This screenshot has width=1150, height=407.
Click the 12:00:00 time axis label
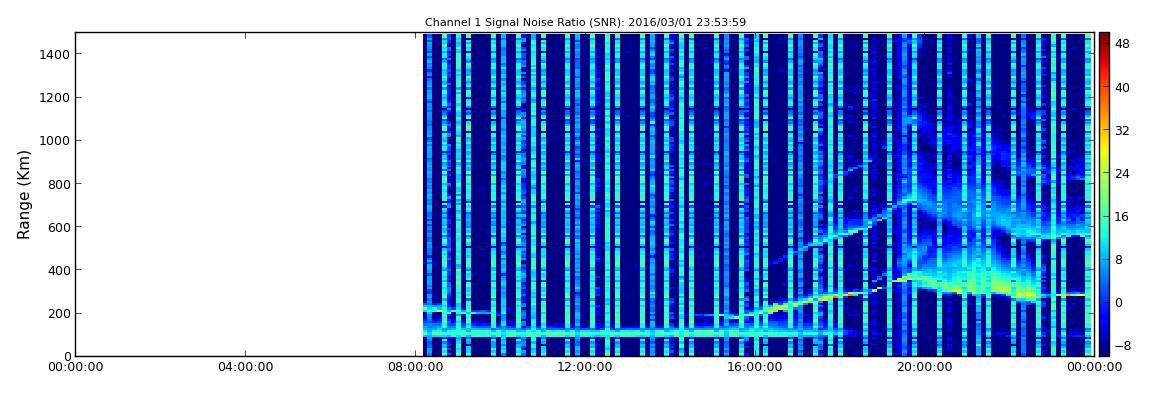click(584, 367)
